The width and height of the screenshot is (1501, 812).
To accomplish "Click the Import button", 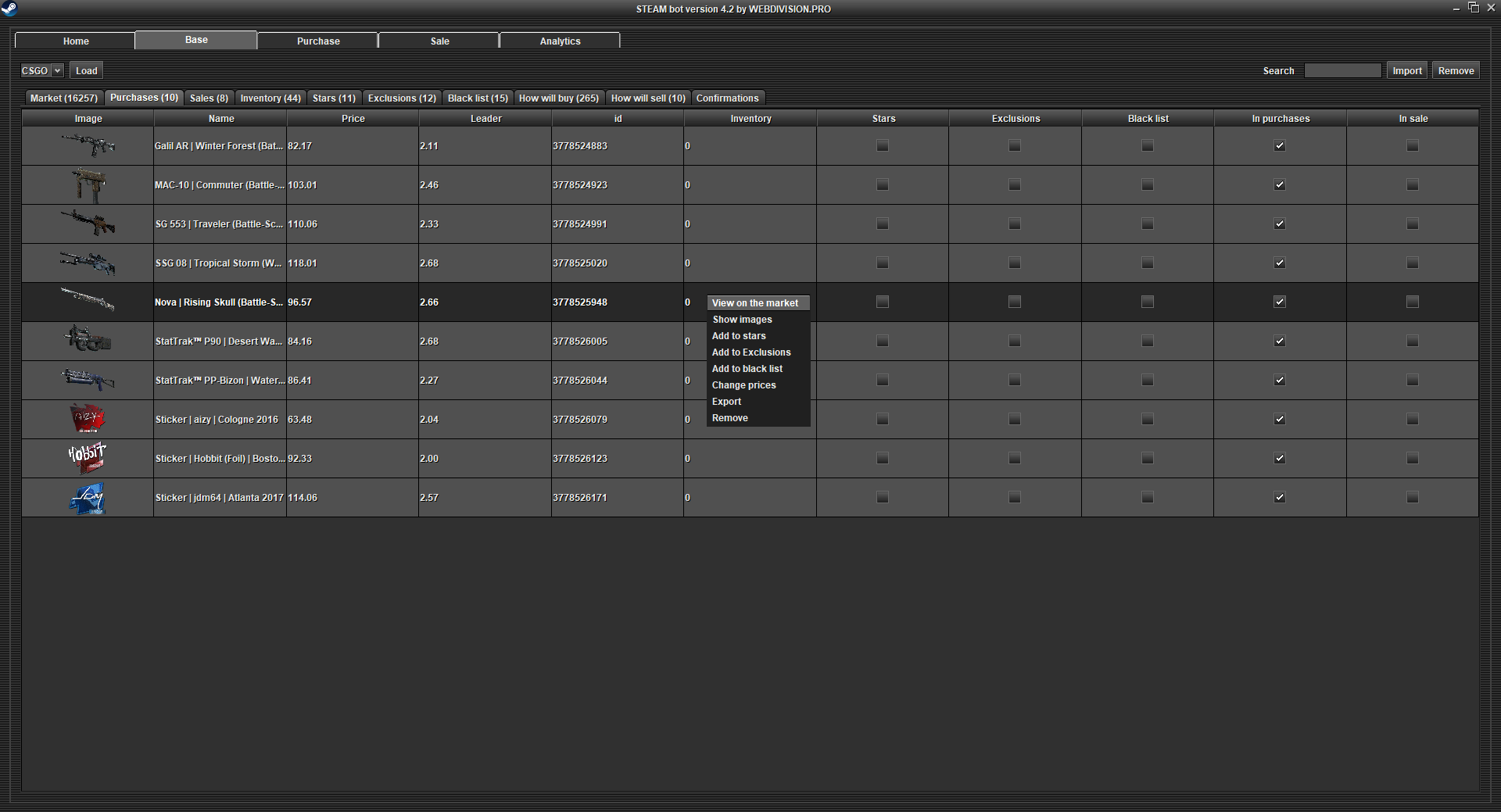I will (1406, 70).
